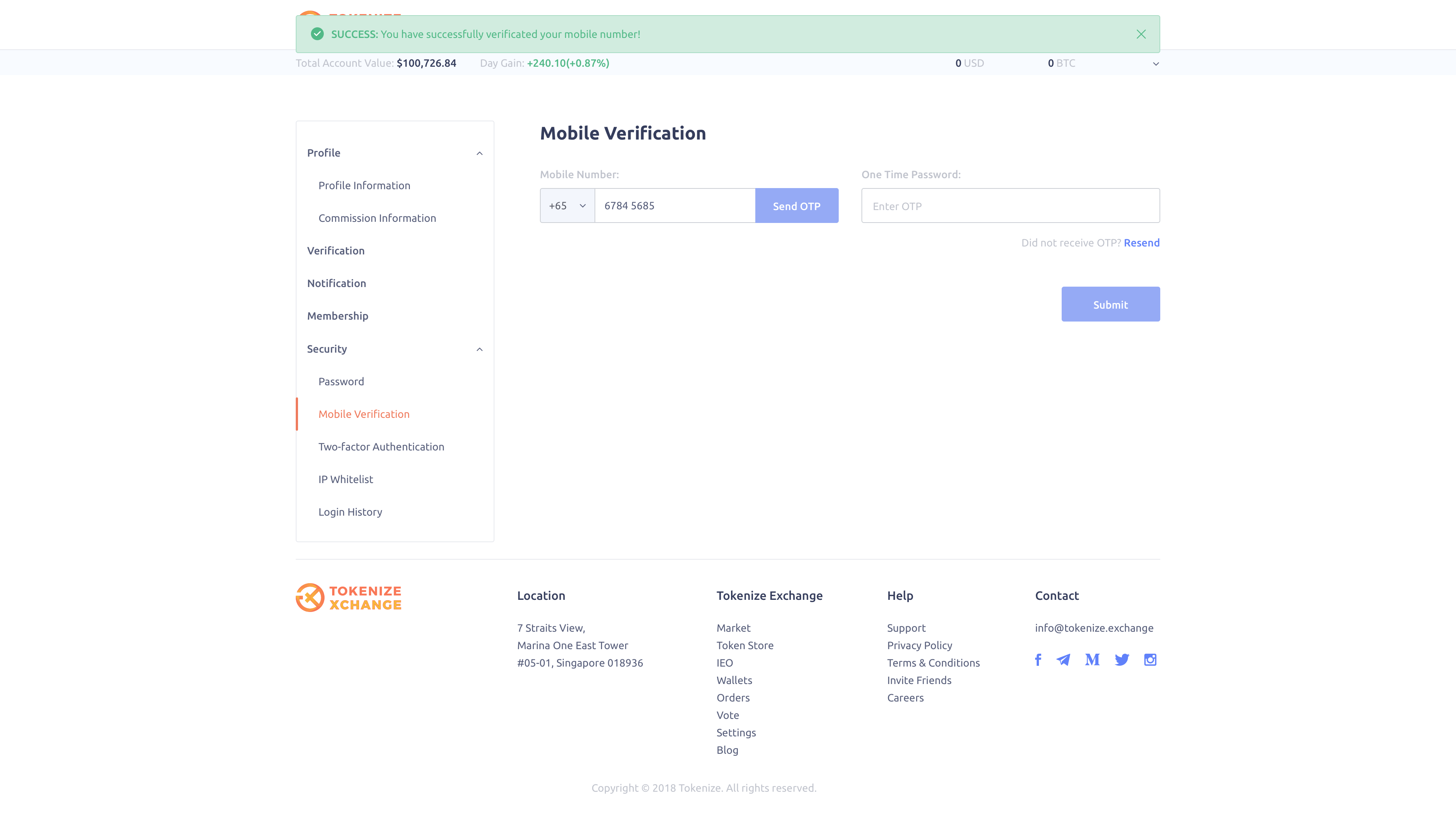The image size is (1456, 819).
Task: Click the Send OTP button
Action: pos(796,206)
